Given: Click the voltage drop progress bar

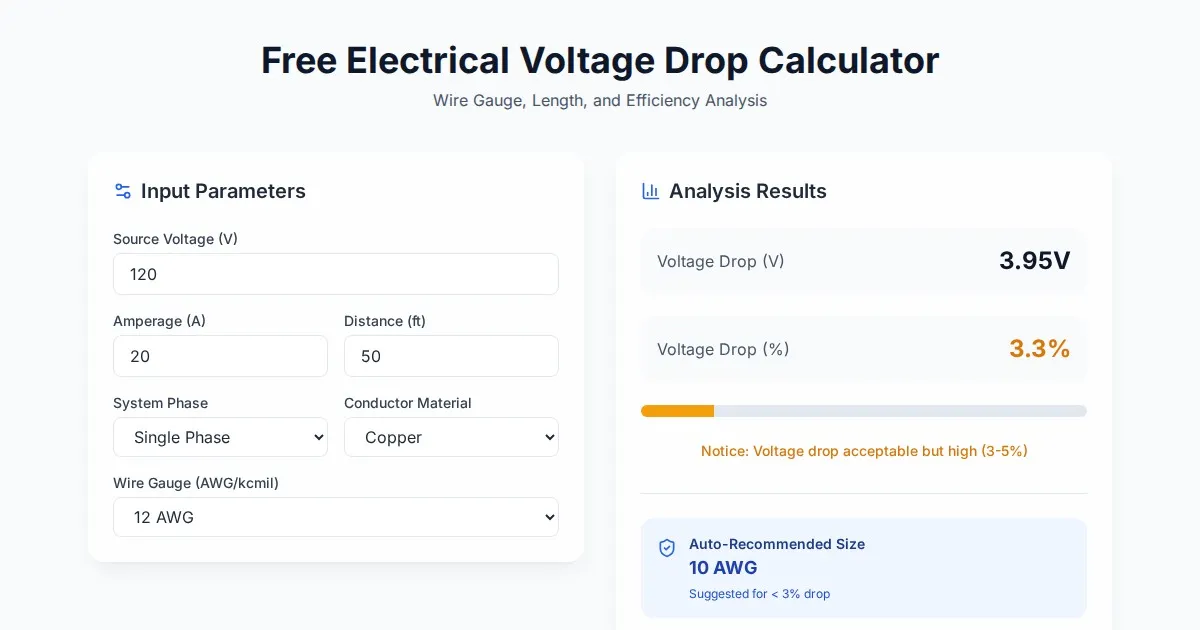Looking at the screenshot, I should (x=863, y=411).
